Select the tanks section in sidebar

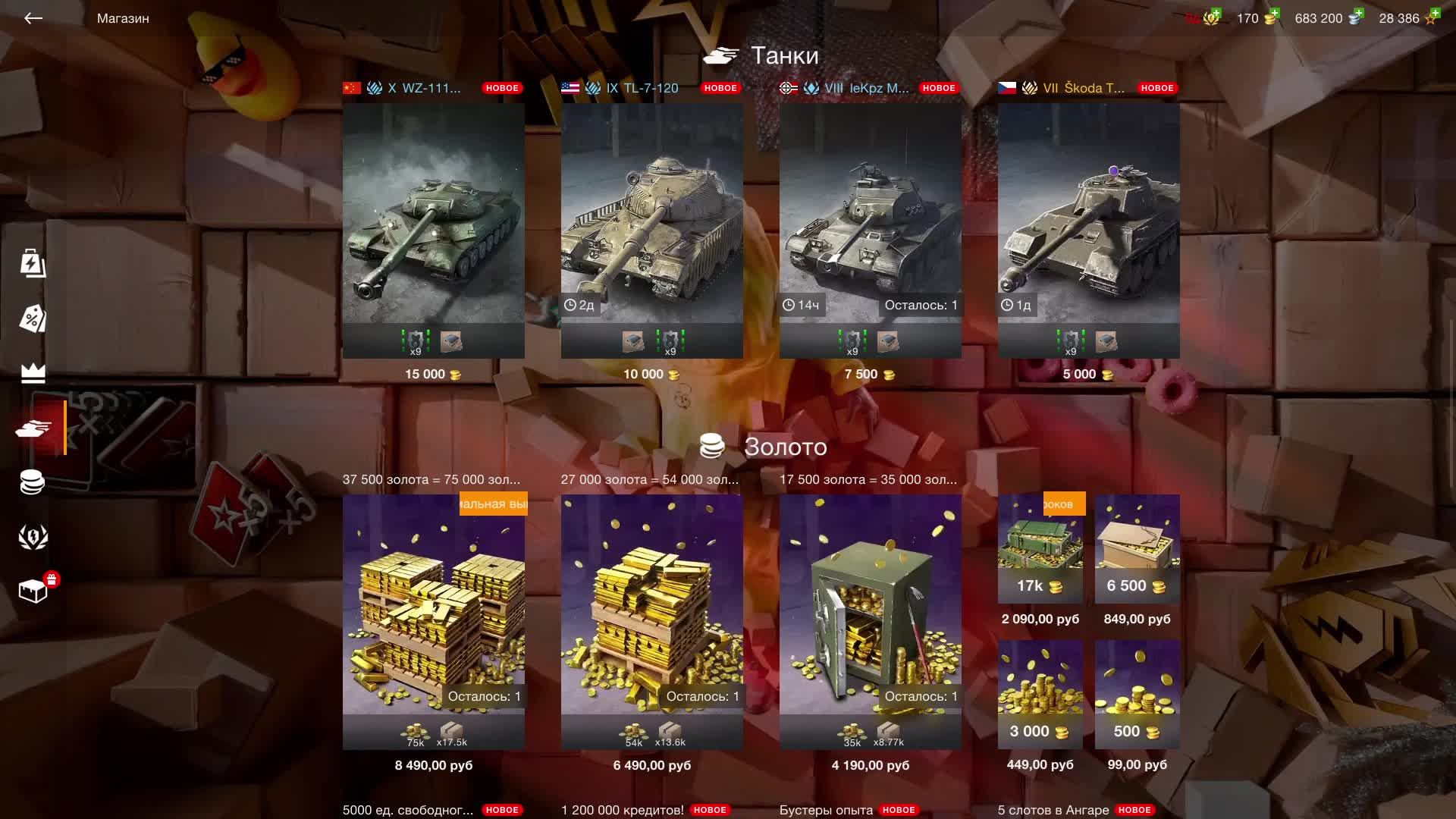pos(33,428)
